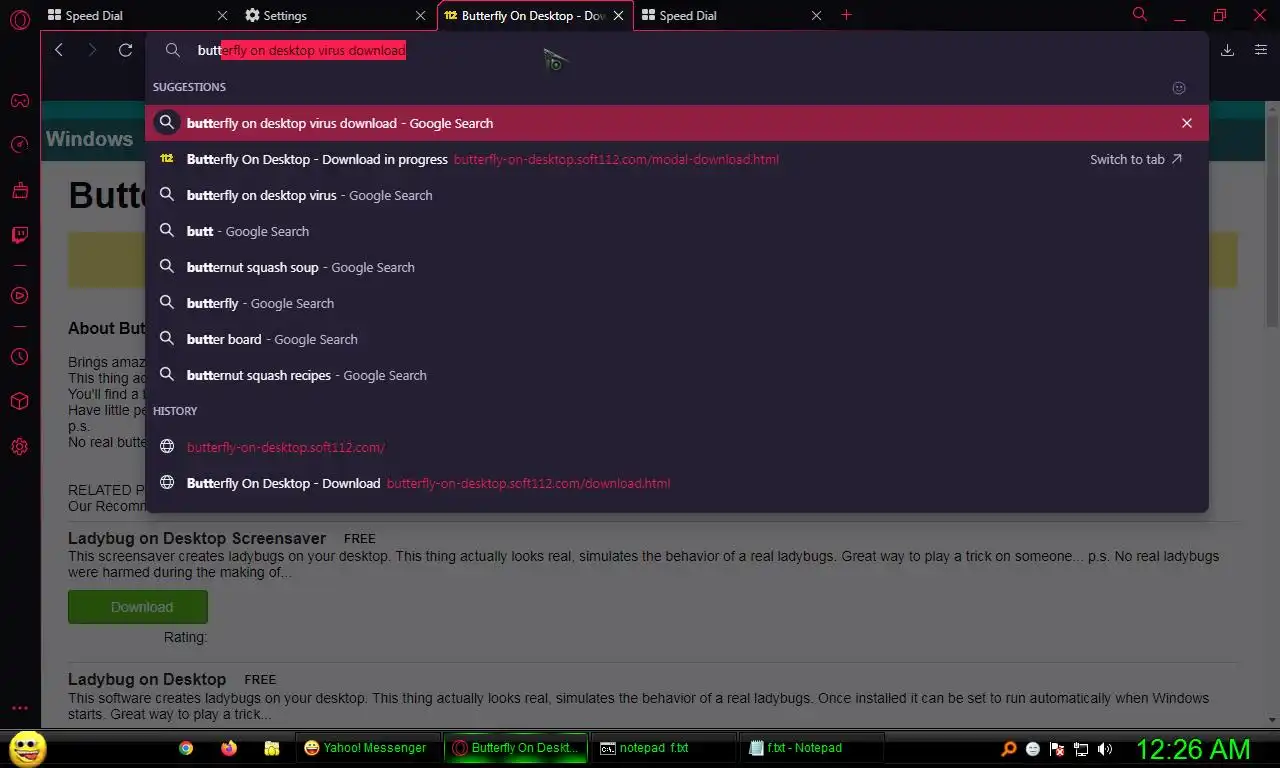1280x768 pixels.
Task: Close the Settings tab
Action: coord(421,16)
